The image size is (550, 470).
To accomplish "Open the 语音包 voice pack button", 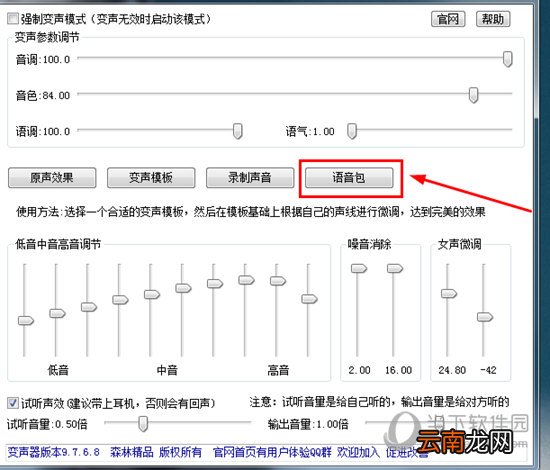I will (349, 178).
